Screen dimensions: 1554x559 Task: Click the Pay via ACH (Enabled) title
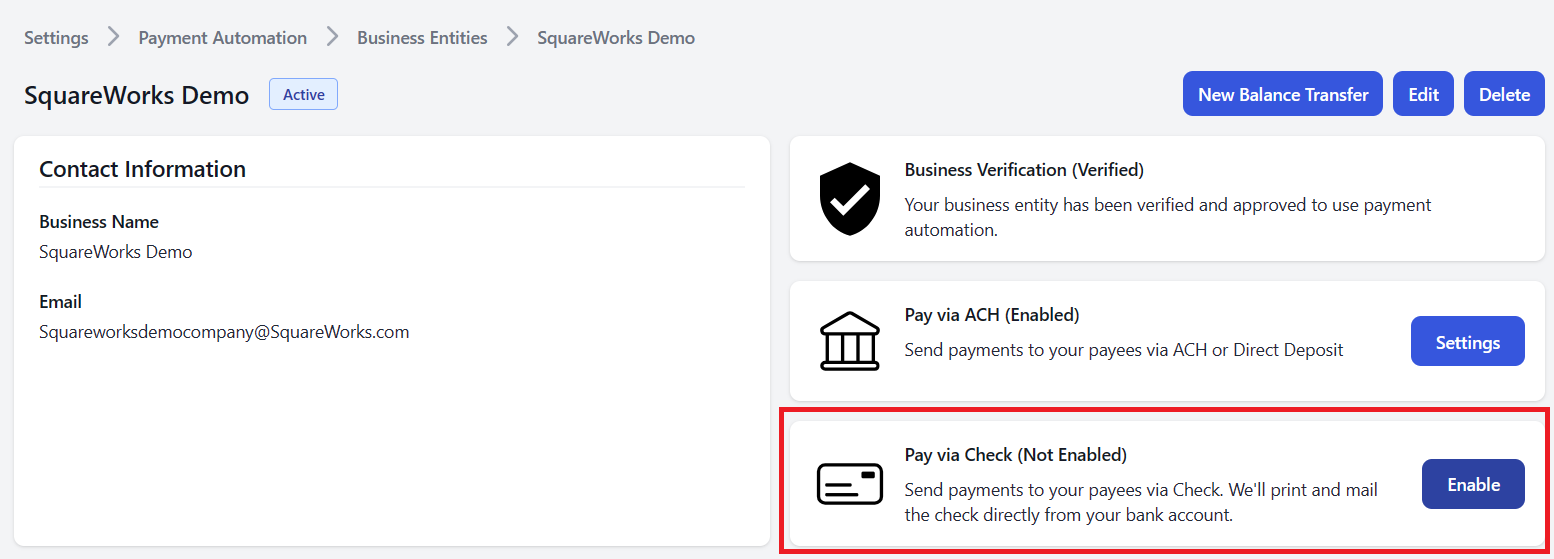tap(991, 315)
